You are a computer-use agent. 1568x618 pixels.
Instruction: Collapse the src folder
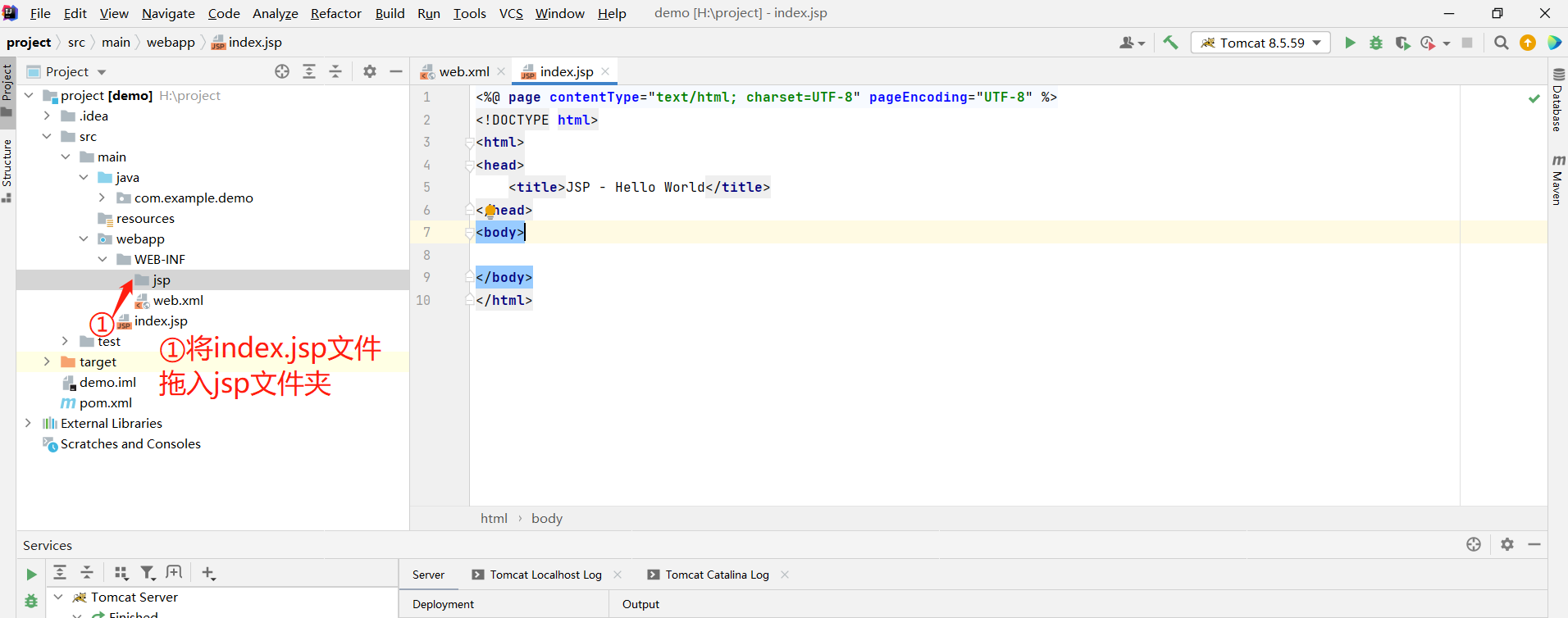(47, 136)
